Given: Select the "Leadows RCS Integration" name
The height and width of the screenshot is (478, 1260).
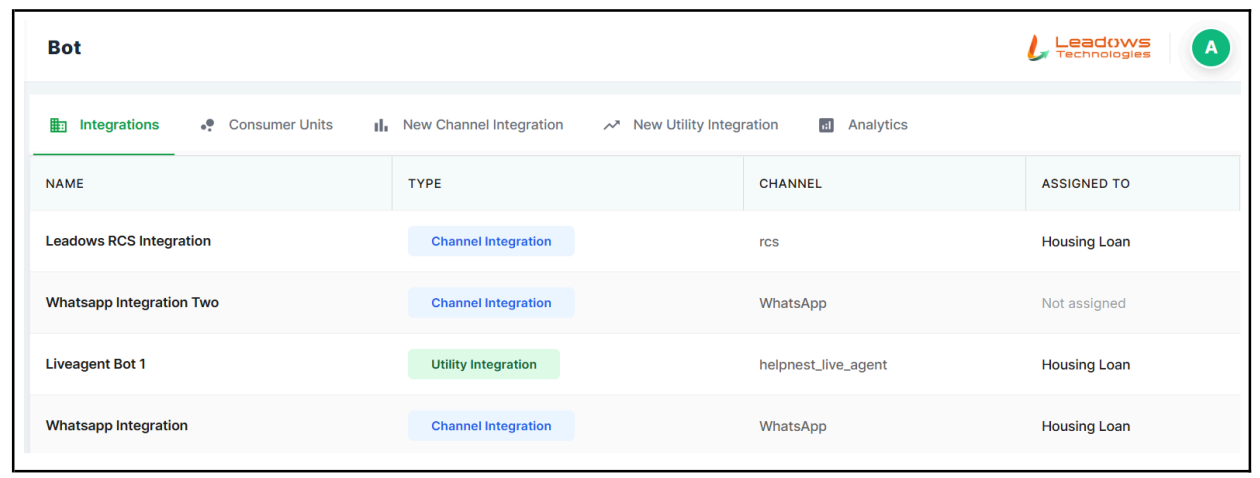Looking at the screenshot, I should coord(128,241).
